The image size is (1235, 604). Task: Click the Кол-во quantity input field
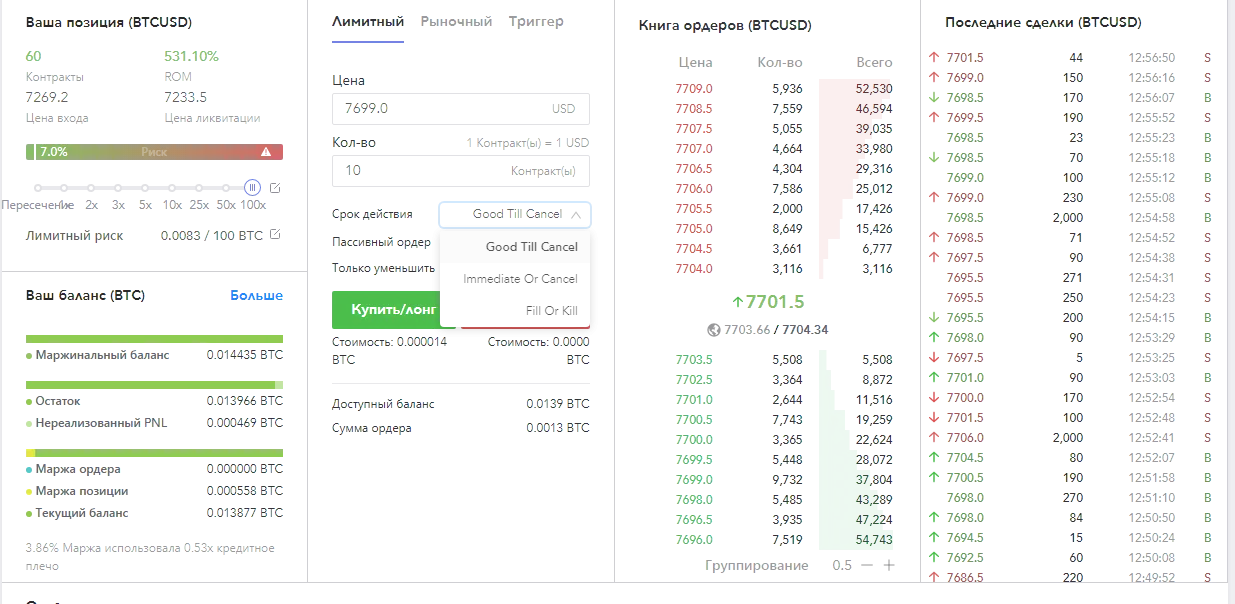click(x=461, y=170)
